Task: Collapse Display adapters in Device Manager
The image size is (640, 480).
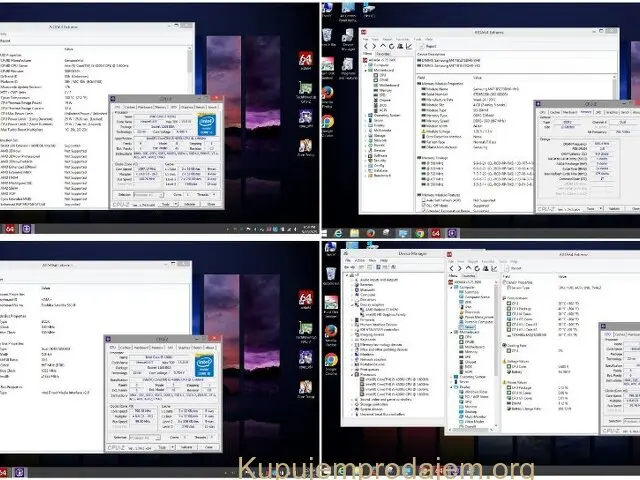Action: point(350,306)
